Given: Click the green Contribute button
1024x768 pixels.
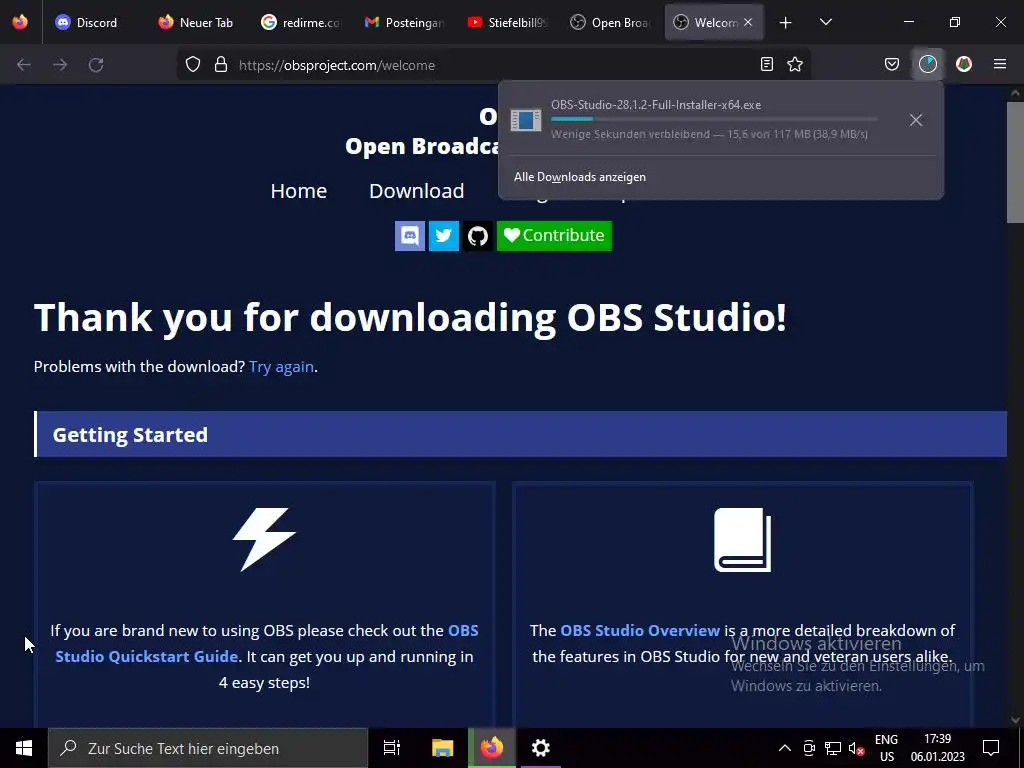Looking at the screenshot, I should (554, 235).
